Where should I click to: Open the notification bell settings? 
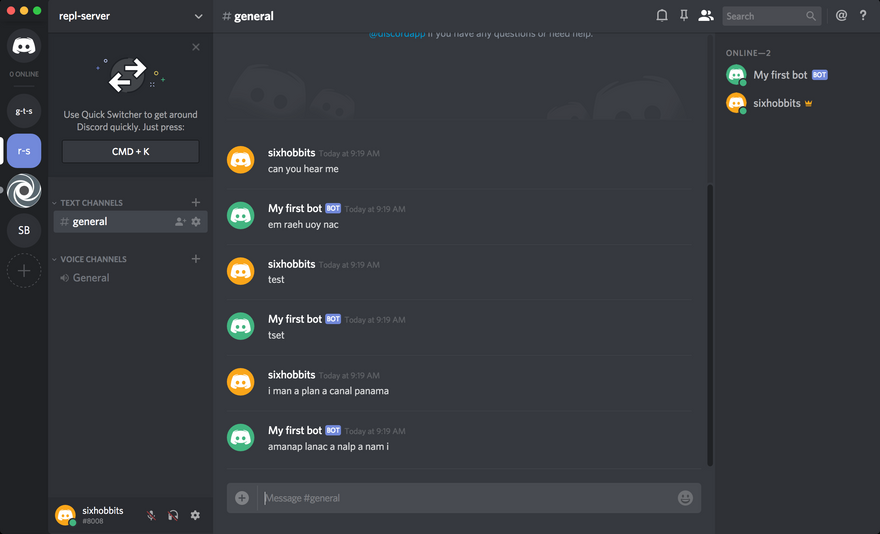click(662, 16)
